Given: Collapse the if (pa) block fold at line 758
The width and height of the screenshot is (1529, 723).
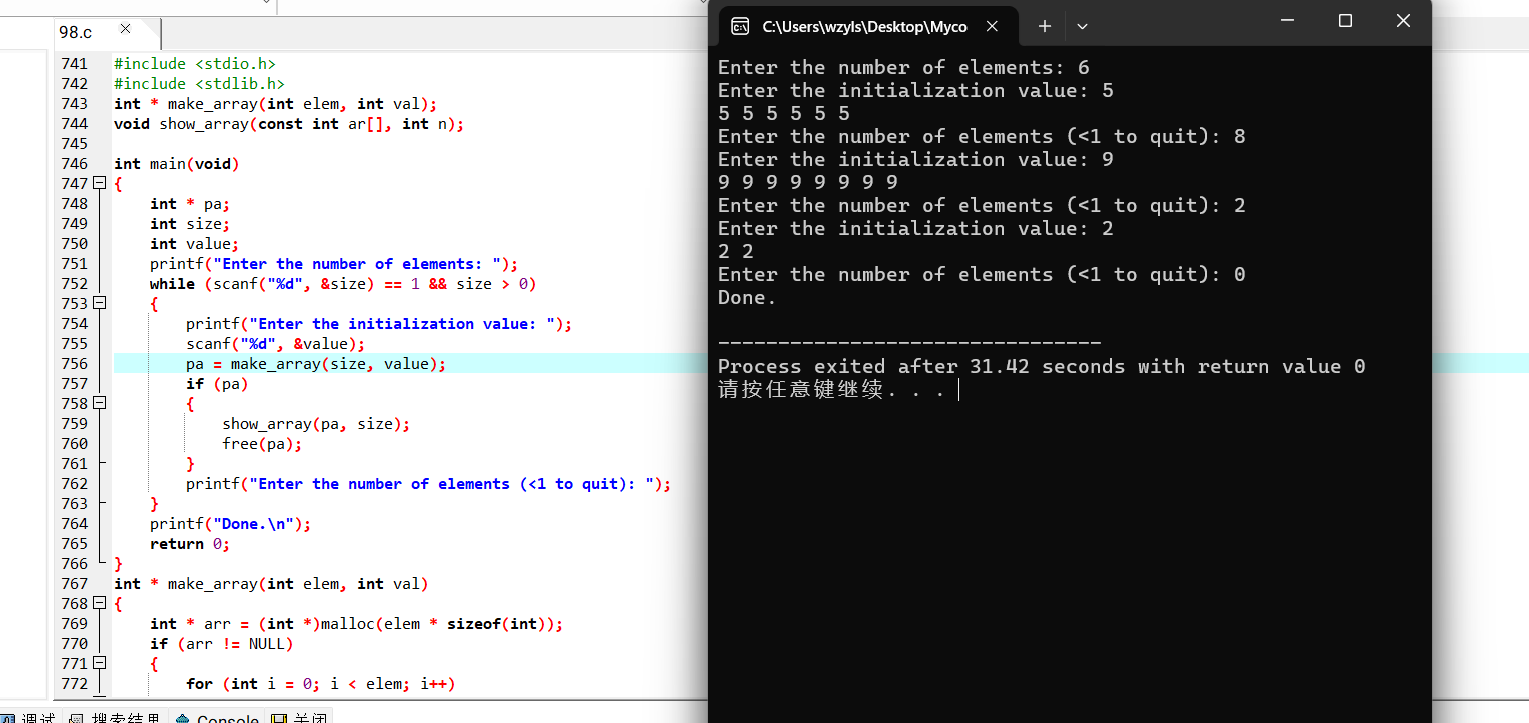Looking at the screenshot, I should pyautogui.click(x=99, y=404).
